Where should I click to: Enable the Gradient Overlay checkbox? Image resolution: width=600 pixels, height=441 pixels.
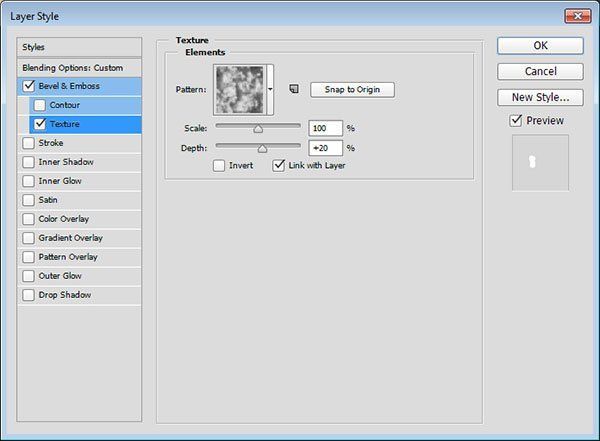pyautogui.click(x=29, y=238)
